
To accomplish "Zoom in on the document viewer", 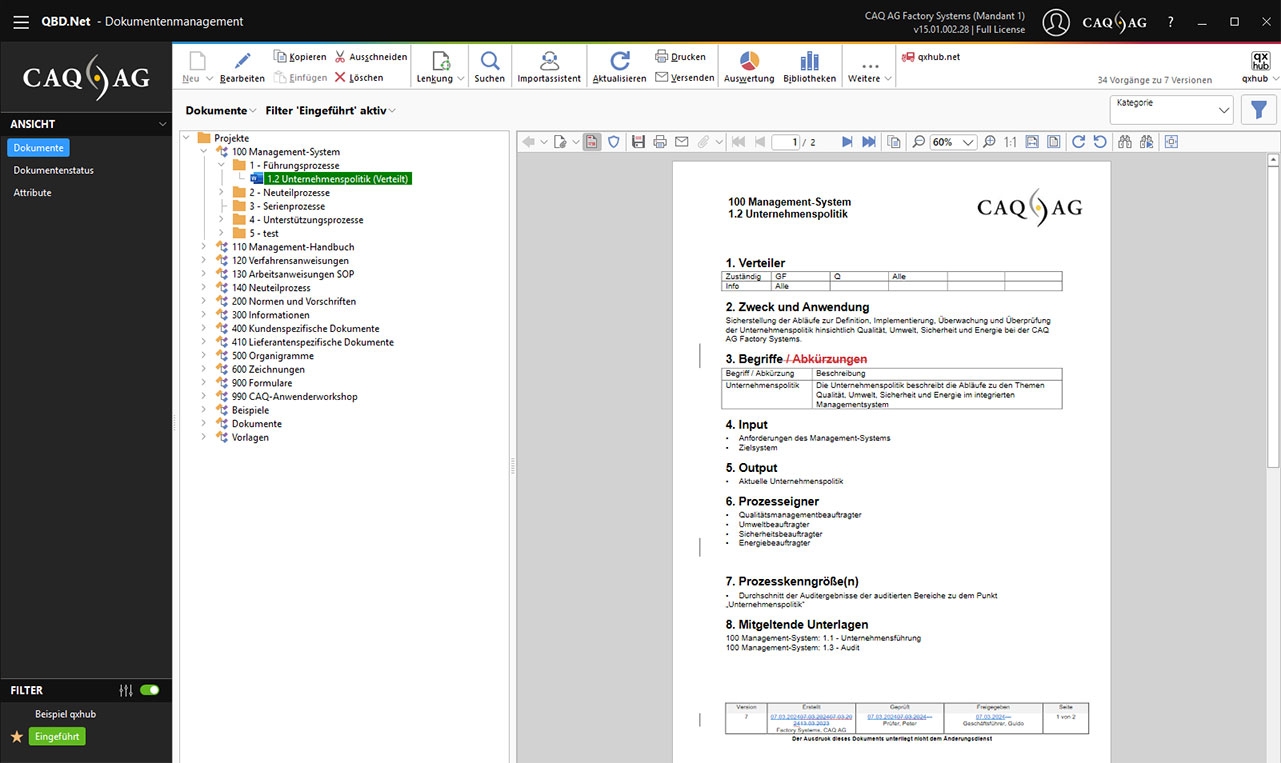I will pyautogui.click(x=989, y=142).
